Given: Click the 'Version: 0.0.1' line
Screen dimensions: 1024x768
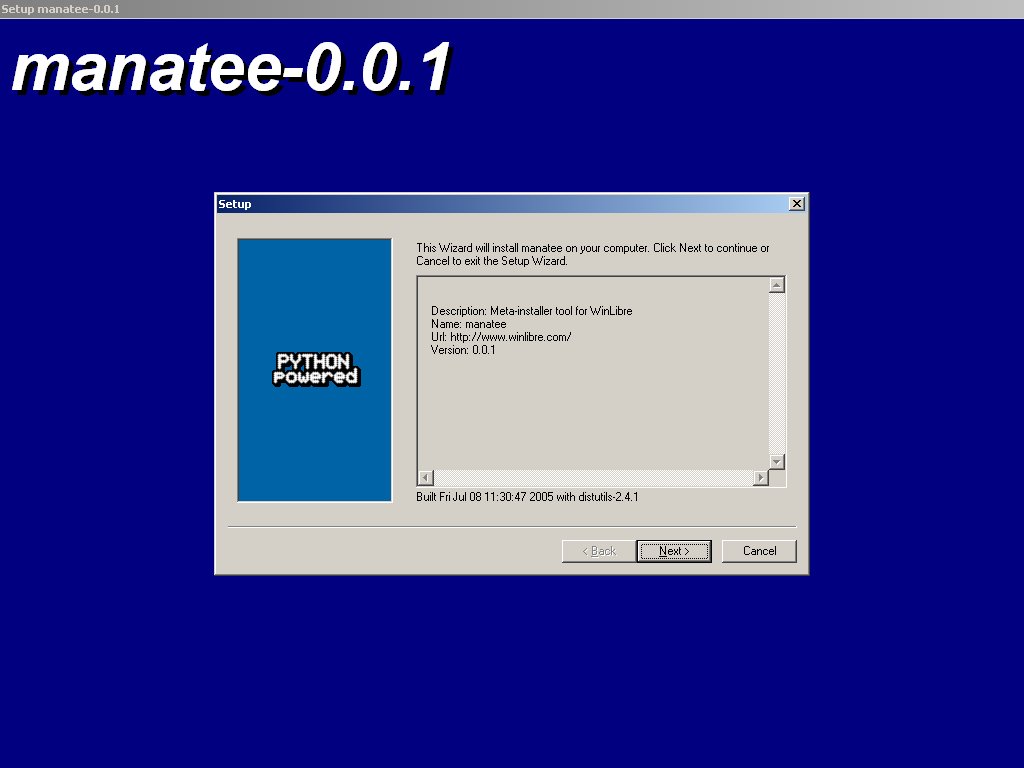Looking at the screenshot, I should tap(463, 350).
